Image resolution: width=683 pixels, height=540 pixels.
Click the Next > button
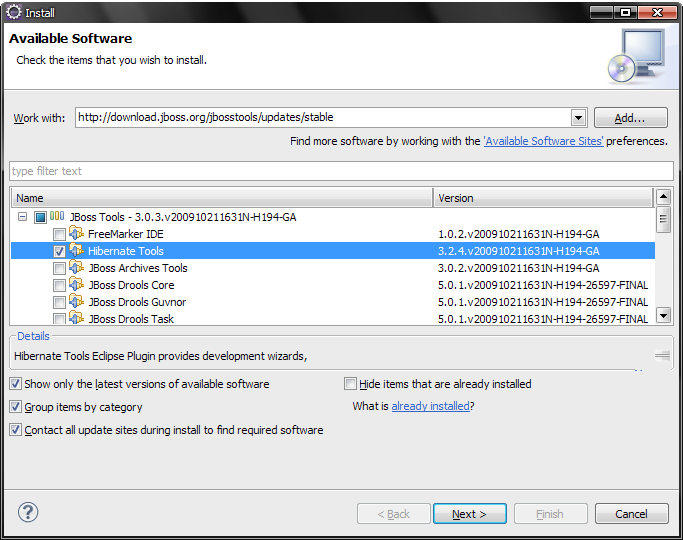tap(470, 514)
